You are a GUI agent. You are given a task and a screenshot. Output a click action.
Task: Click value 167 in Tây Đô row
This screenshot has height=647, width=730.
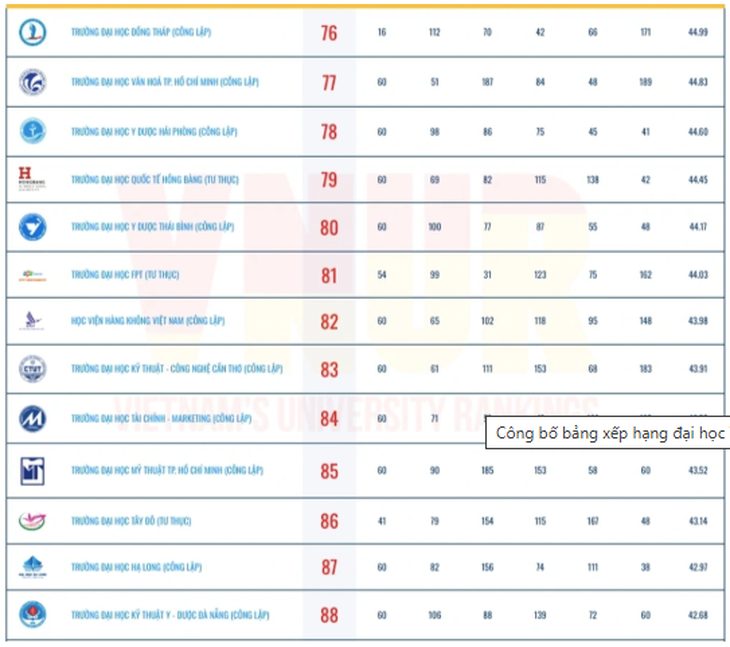coord(593,521)
